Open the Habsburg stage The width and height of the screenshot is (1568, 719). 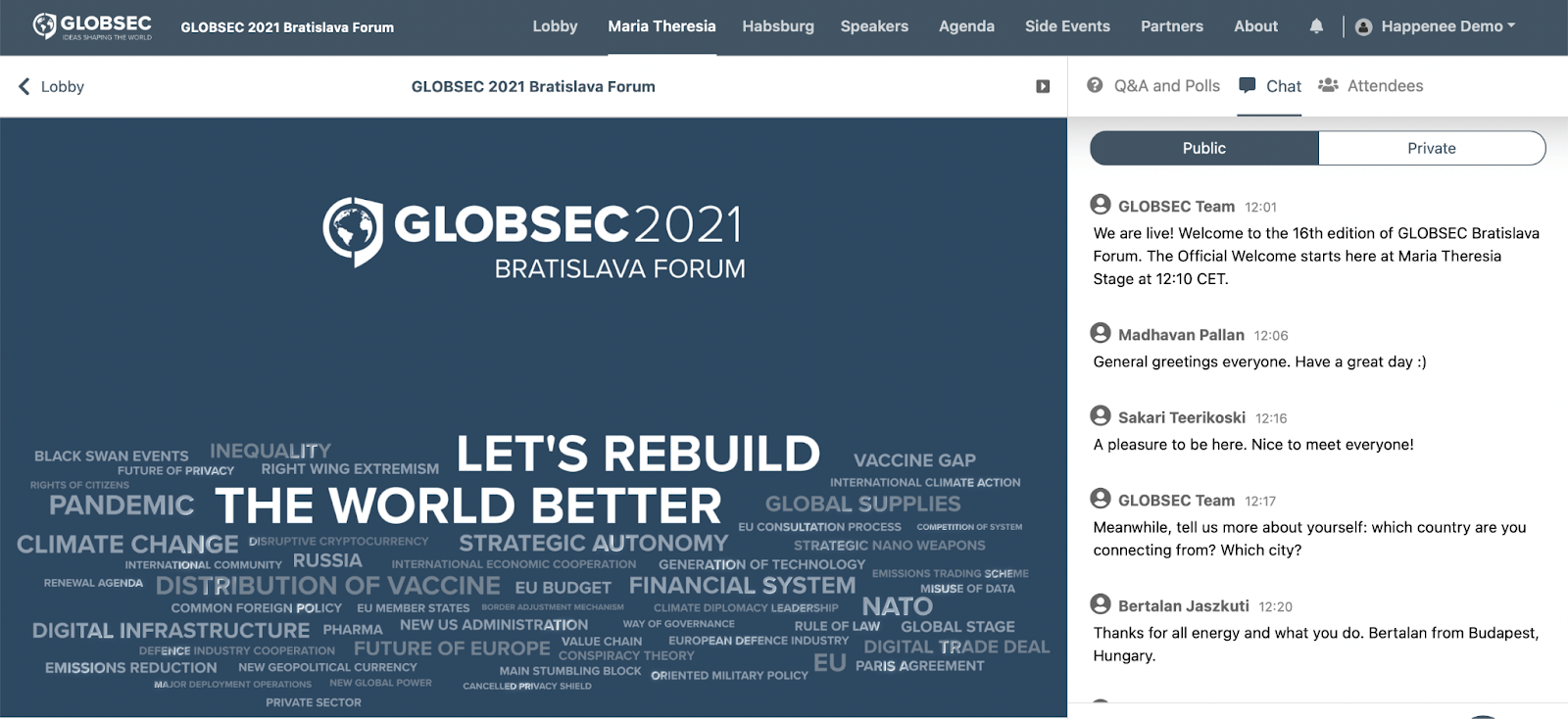778,26
